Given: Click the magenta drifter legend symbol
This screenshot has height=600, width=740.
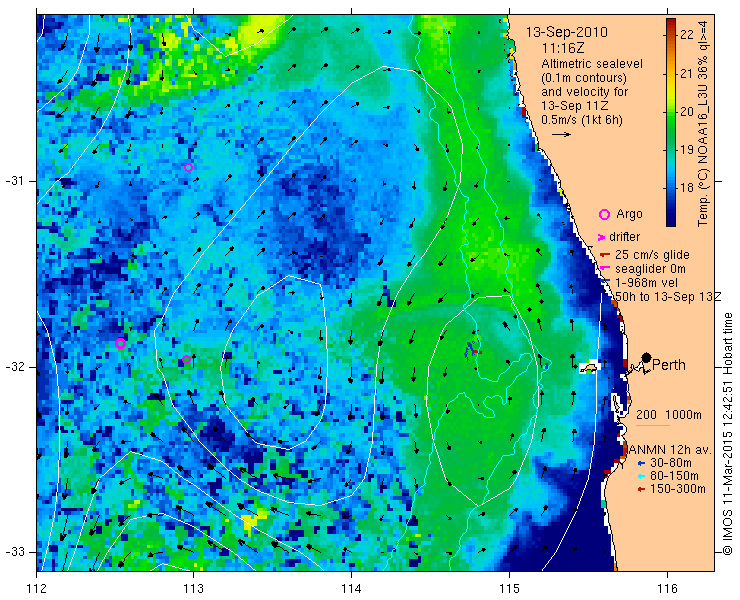Looking at the screenshot, I should click(x=602, y=237).
